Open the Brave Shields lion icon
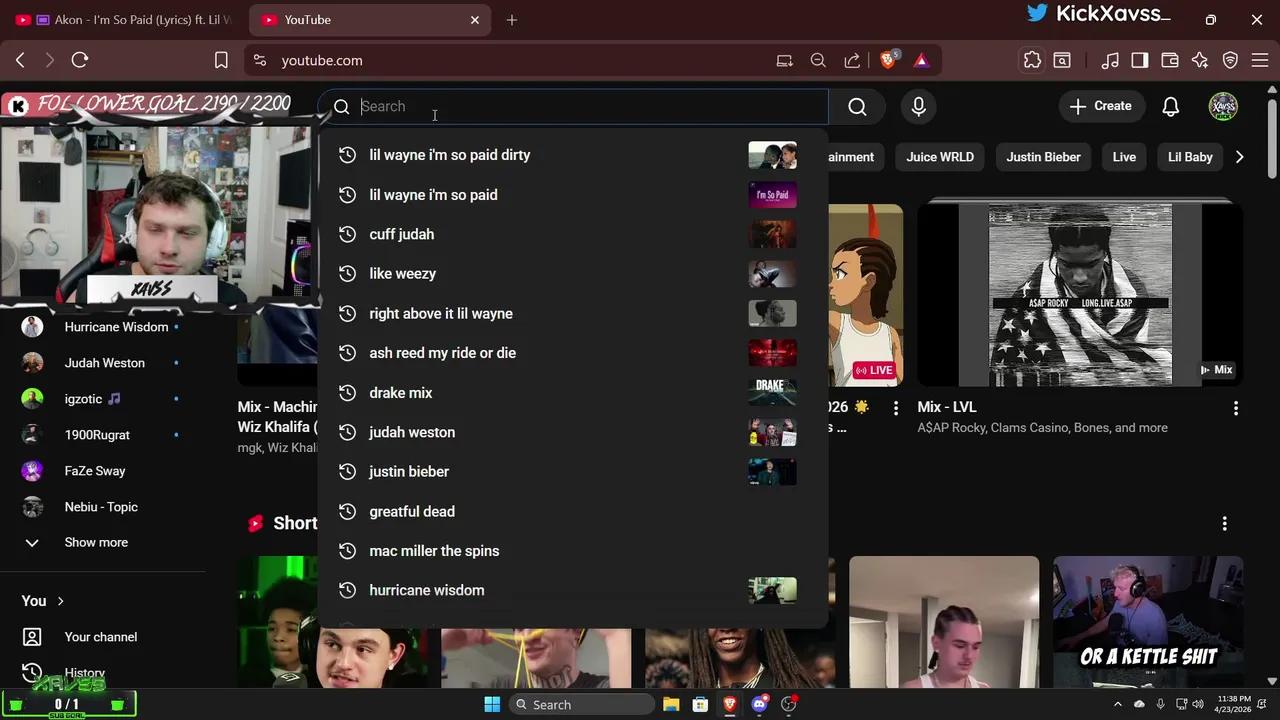1280x720 pixels. pyautogui.click(x=888, y=60)
